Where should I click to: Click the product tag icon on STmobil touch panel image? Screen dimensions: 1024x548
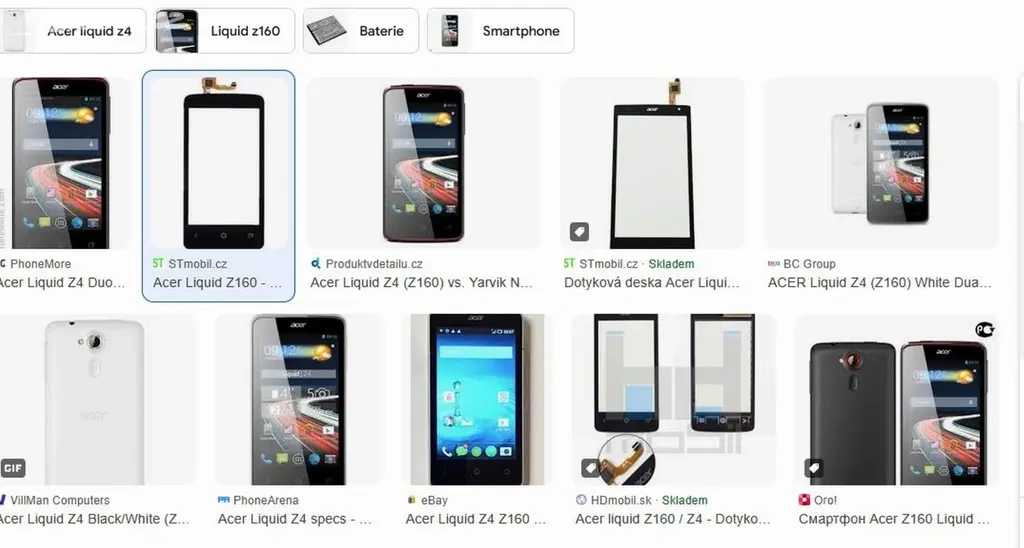click(x=579, y=231)
